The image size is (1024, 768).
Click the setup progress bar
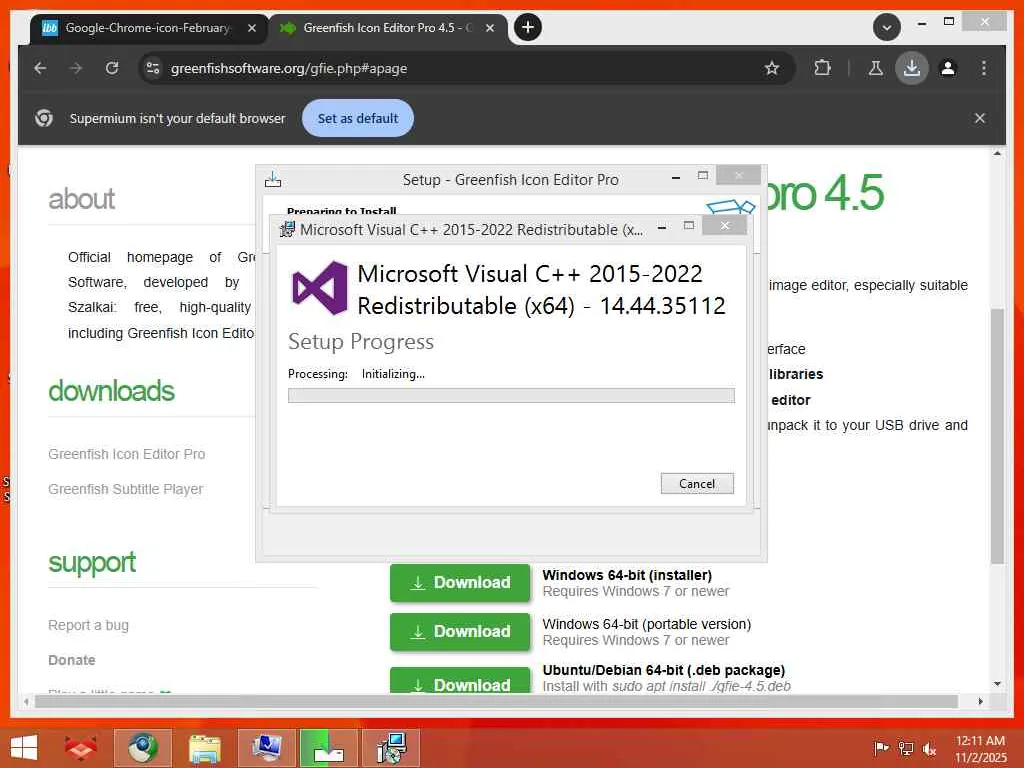pos(511,395)
